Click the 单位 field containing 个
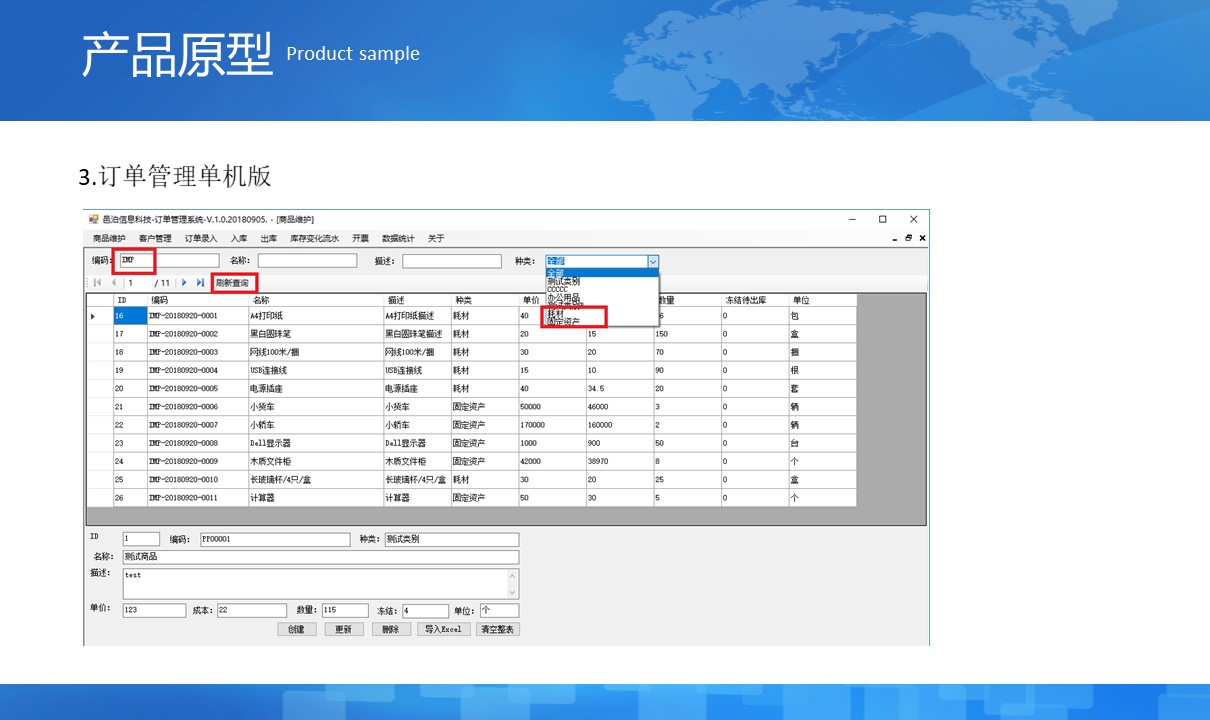The height and width of the screenshot is (720, 1210). [x=499, y=610]
